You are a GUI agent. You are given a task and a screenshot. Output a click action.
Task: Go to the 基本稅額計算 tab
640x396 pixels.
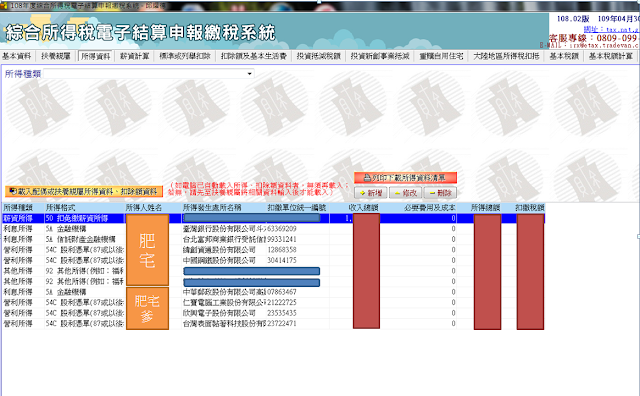610,56
